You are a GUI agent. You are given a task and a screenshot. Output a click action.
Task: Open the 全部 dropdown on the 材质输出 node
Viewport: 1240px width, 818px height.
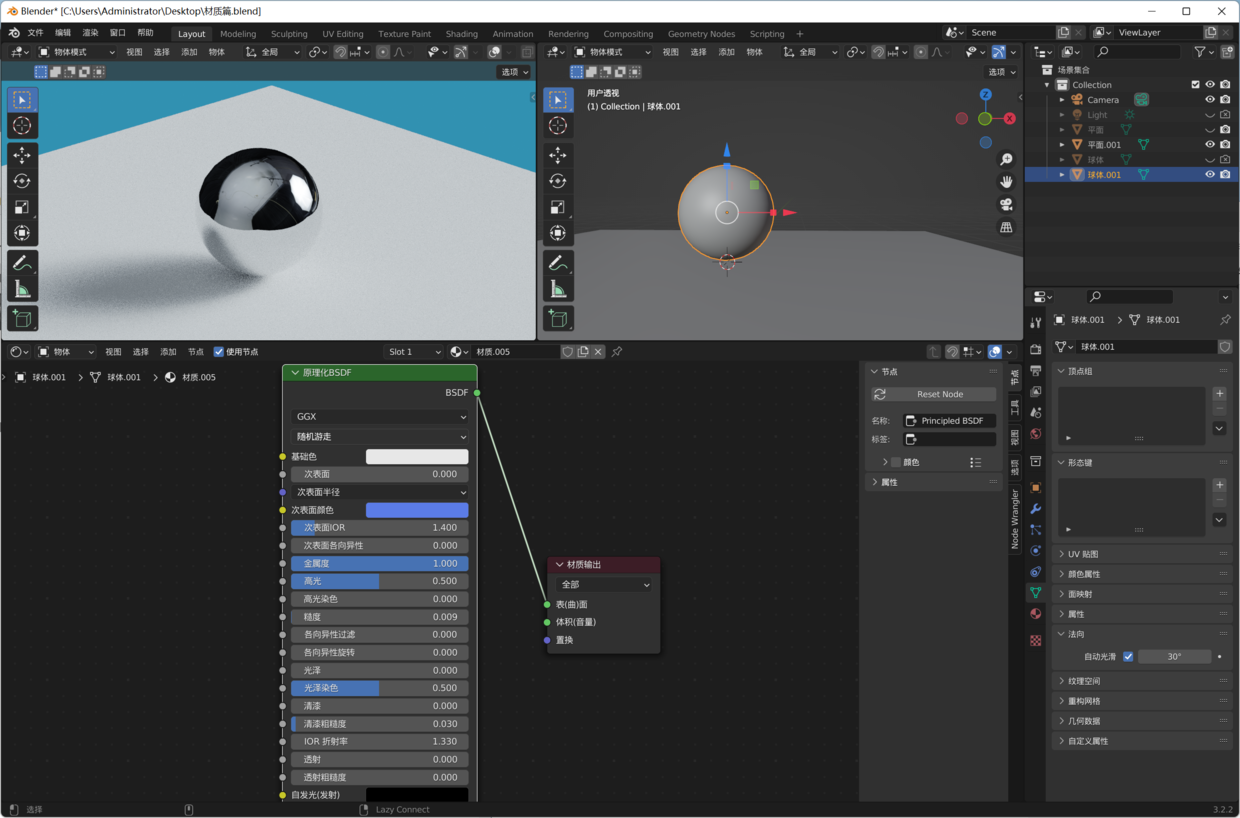coord(603,584)
